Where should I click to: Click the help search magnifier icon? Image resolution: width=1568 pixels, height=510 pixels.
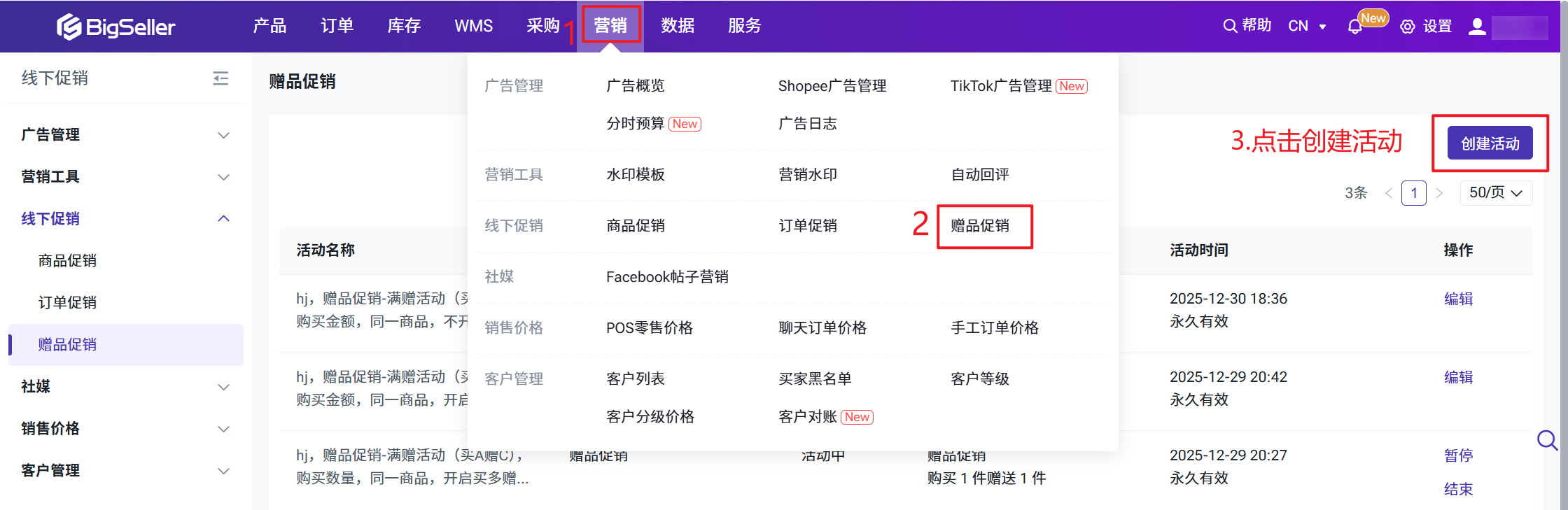(1229, 27)
